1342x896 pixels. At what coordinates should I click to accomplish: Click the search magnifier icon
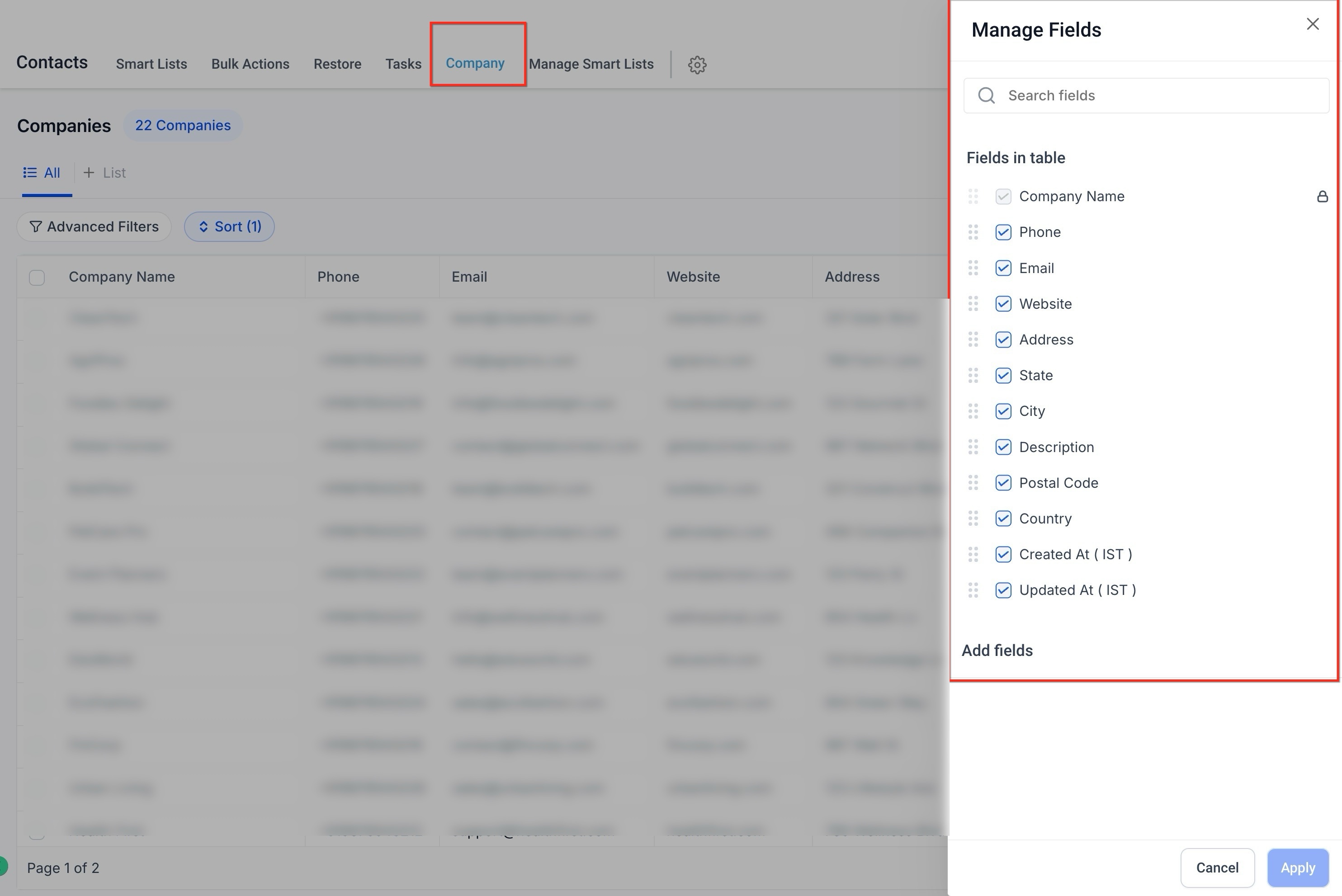[986, 95]
